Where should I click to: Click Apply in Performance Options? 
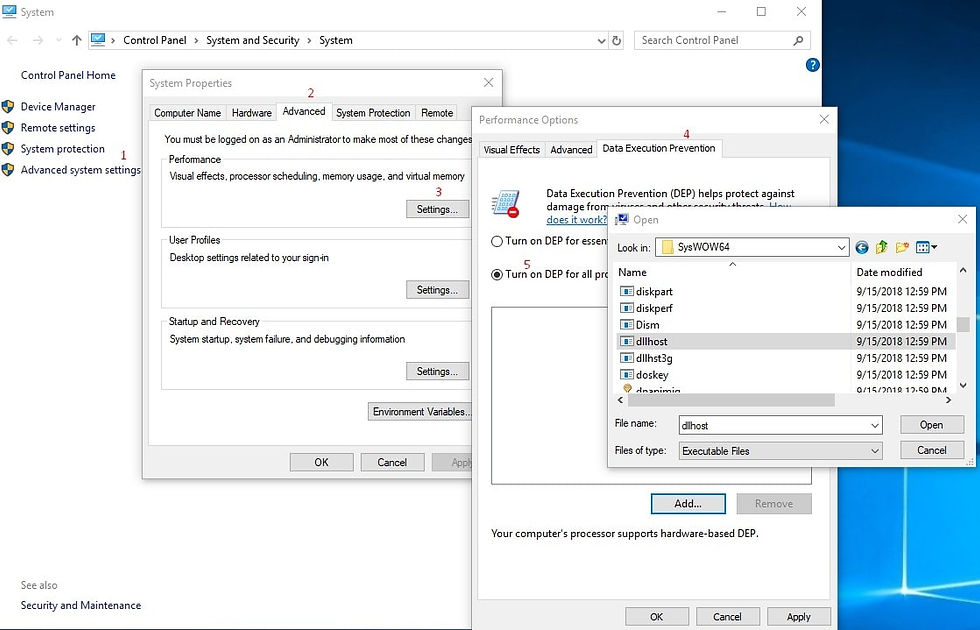[799, 617]
